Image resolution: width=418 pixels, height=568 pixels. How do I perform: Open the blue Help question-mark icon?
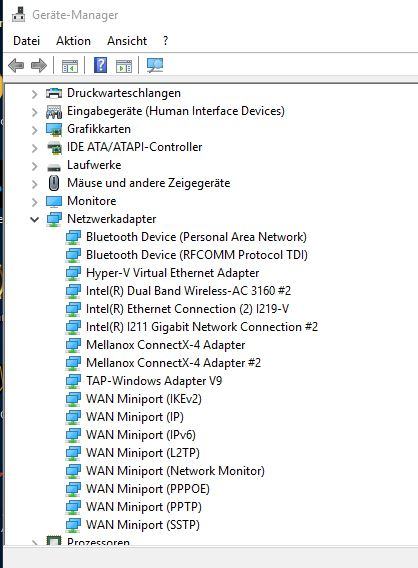pos(100,66)
